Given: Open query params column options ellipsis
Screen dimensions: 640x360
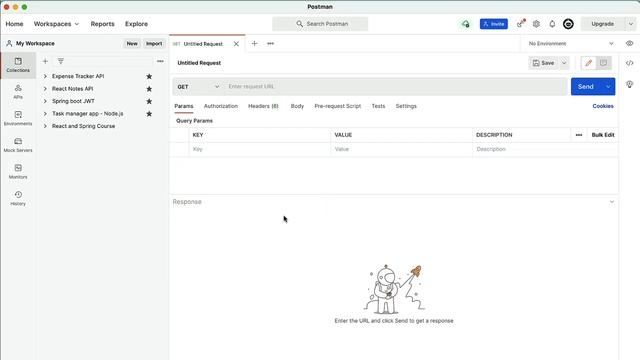Looking at the screenshot, I should (x=579, y=135).
